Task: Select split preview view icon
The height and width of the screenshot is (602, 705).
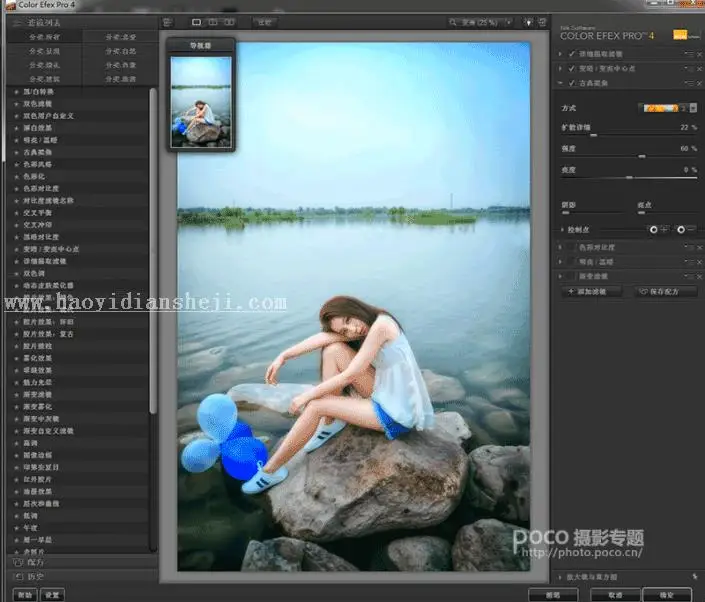Action: 213,22
